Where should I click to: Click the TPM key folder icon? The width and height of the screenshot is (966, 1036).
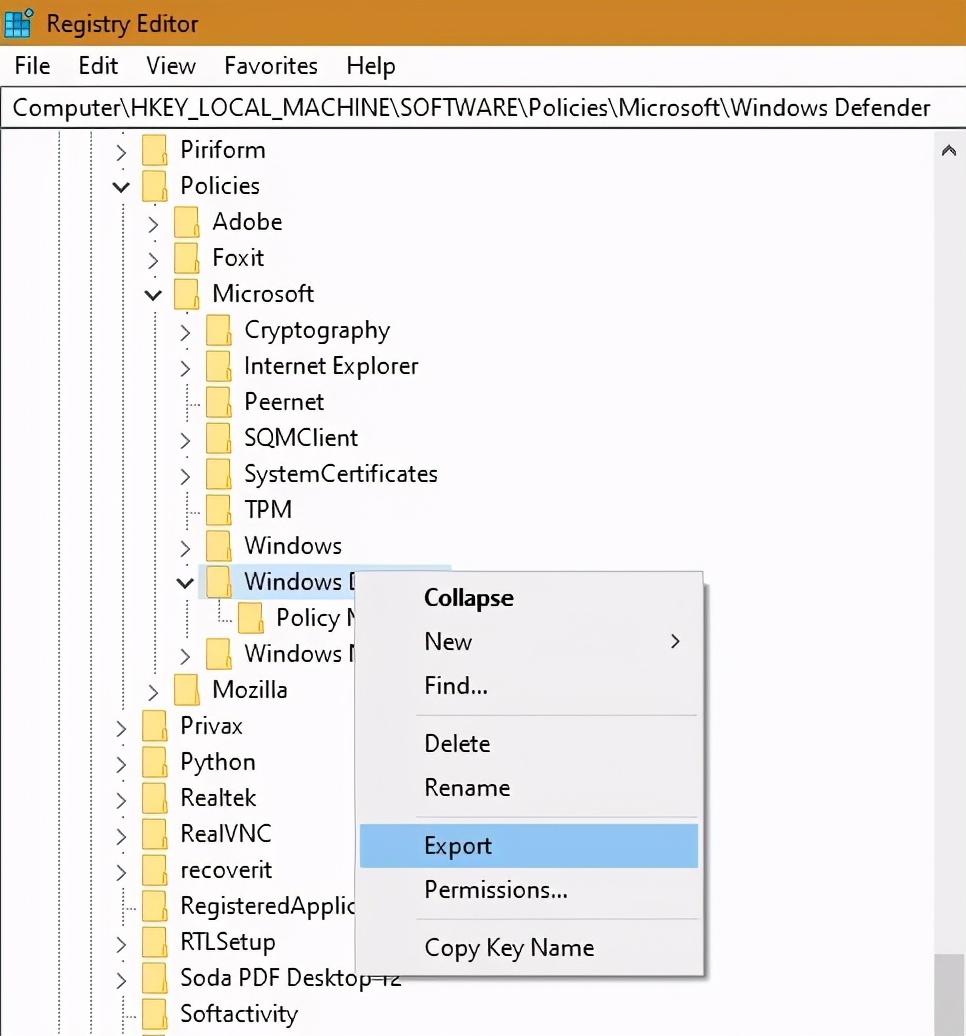[x=218, y=509]
